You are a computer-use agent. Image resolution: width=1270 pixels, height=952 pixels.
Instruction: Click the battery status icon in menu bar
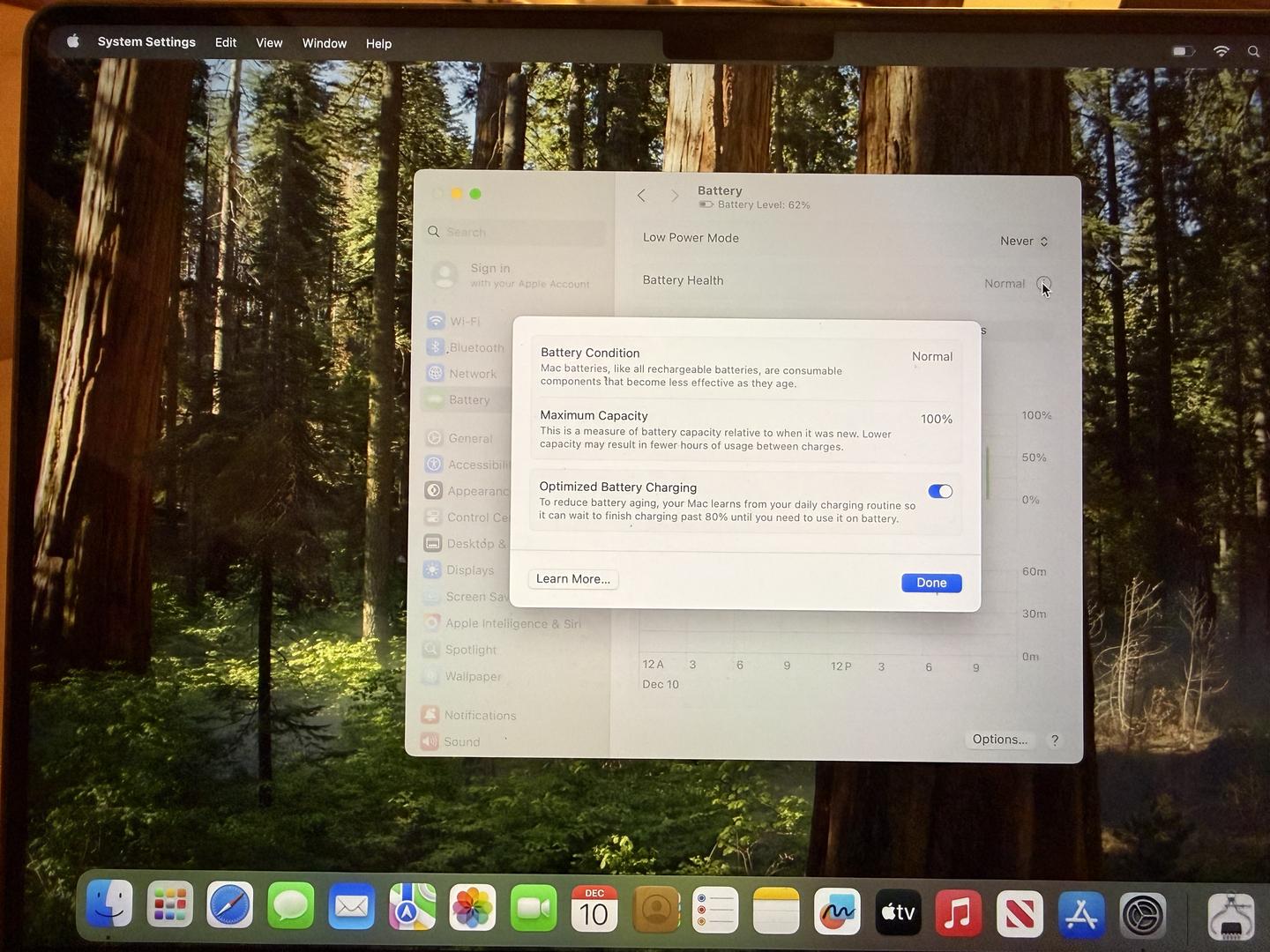pos(1184,51)
